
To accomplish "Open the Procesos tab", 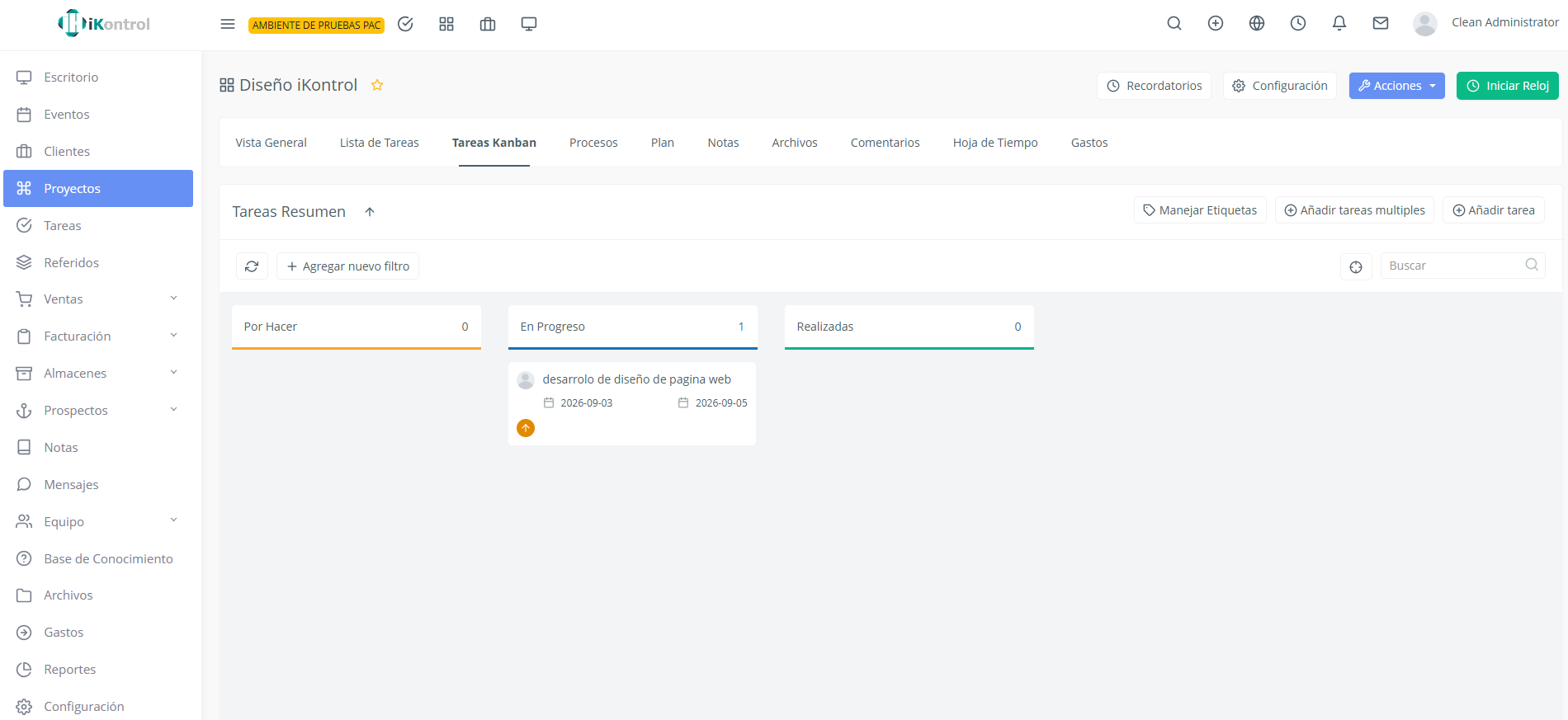I will point(593,143).
